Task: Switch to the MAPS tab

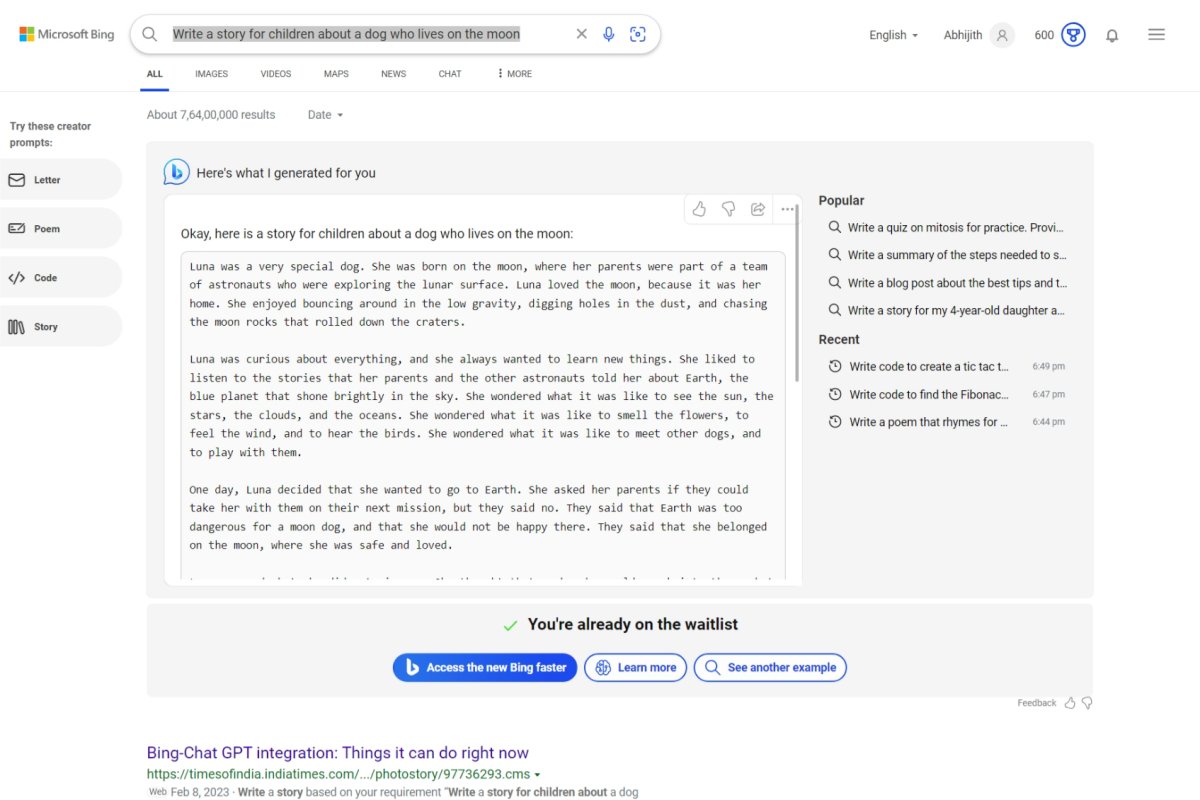Action: click(x=336, y=74)
